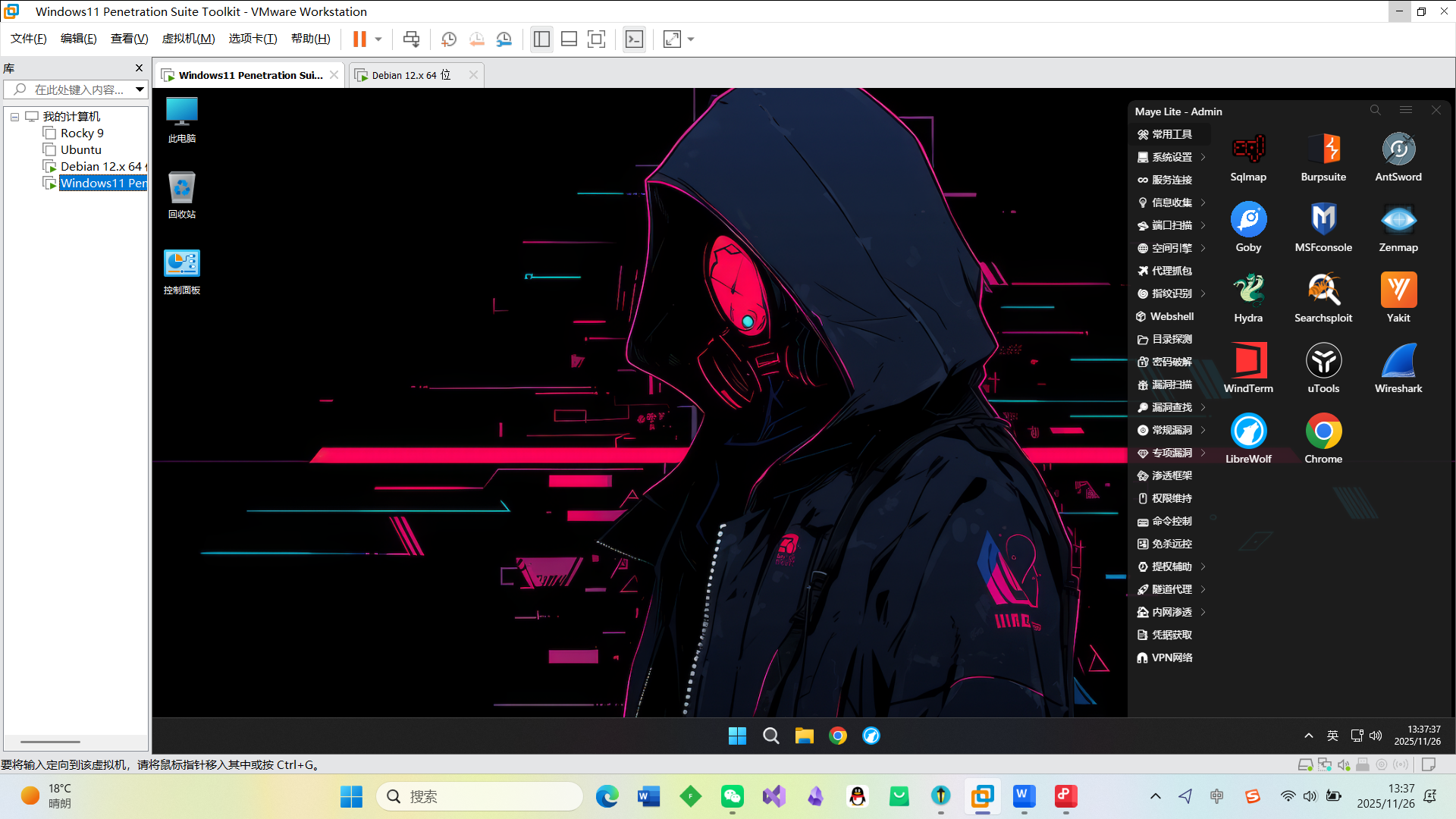This screenshot has height=819, width=1456.
Task: Switch to the Debian 12.x 64 tab
Action: pyautogui.click(x=410, y=75)
